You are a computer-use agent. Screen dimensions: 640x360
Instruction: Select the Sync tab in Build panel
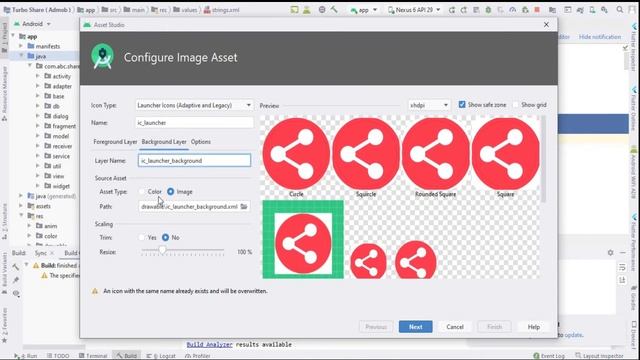pyautogui.click(x=41, y=253)
